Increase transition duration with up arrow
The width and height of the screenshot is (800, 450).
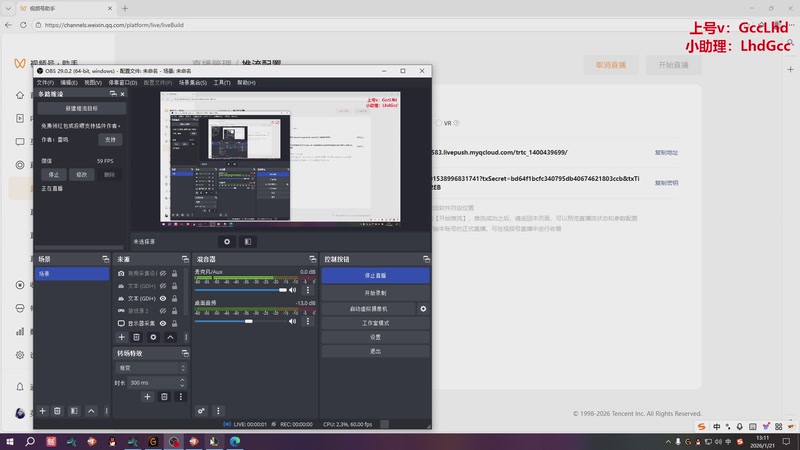(x=182, y=380)
